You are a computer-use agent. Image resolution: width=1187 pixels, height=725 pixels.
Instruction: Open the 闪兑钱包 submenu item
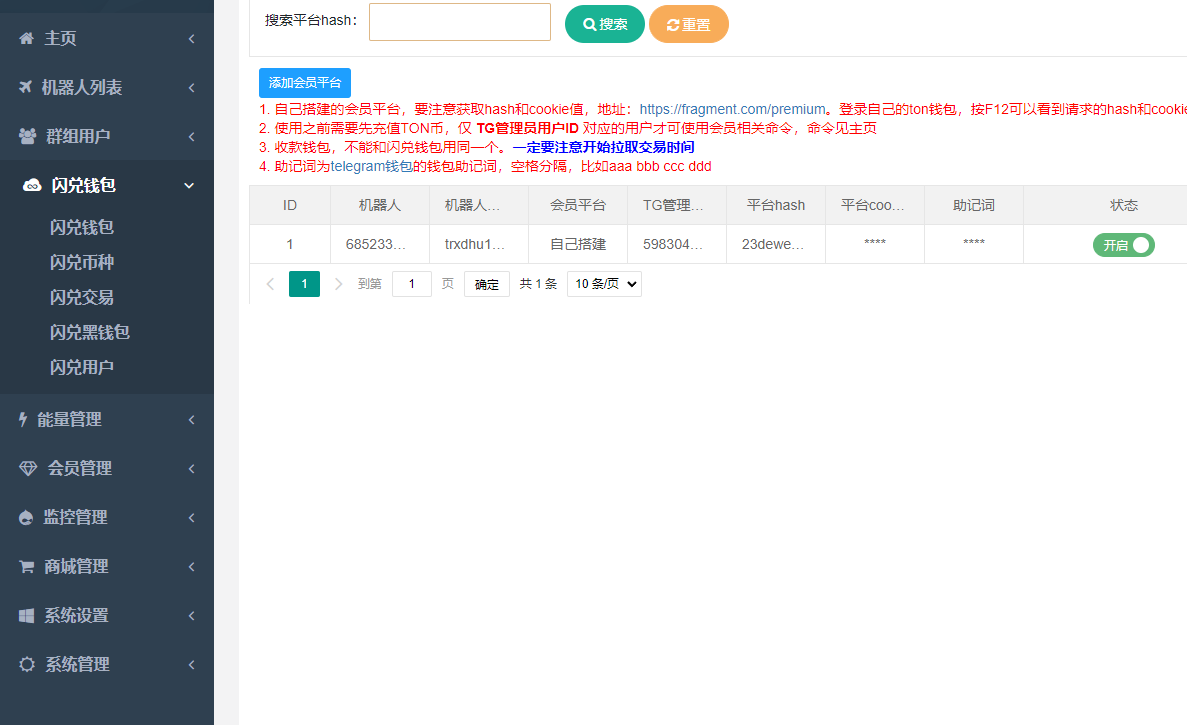click(82, 227)
